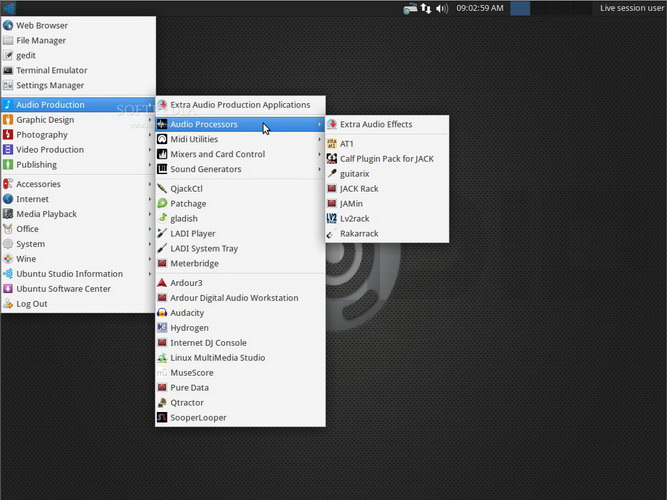Image resolution: width=667 pixels, height=500 pixels.
Task: Click the clock showing 09:02:59 AM
Action: click(480, 8)
